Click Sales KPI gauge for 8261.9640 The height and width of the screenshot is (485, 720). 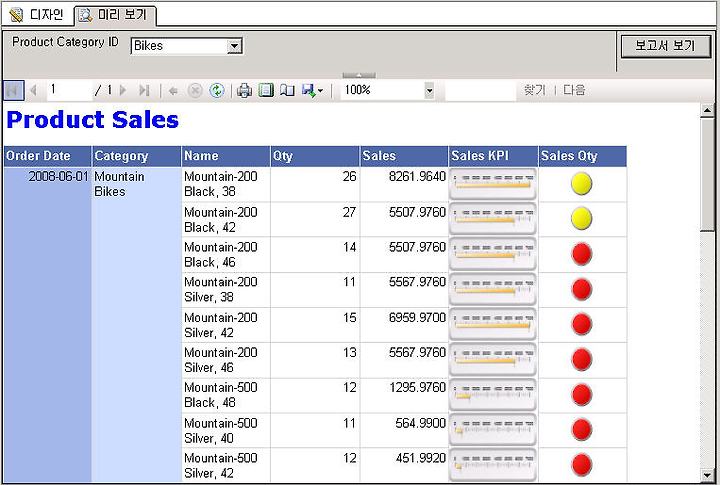click(493, 184)
